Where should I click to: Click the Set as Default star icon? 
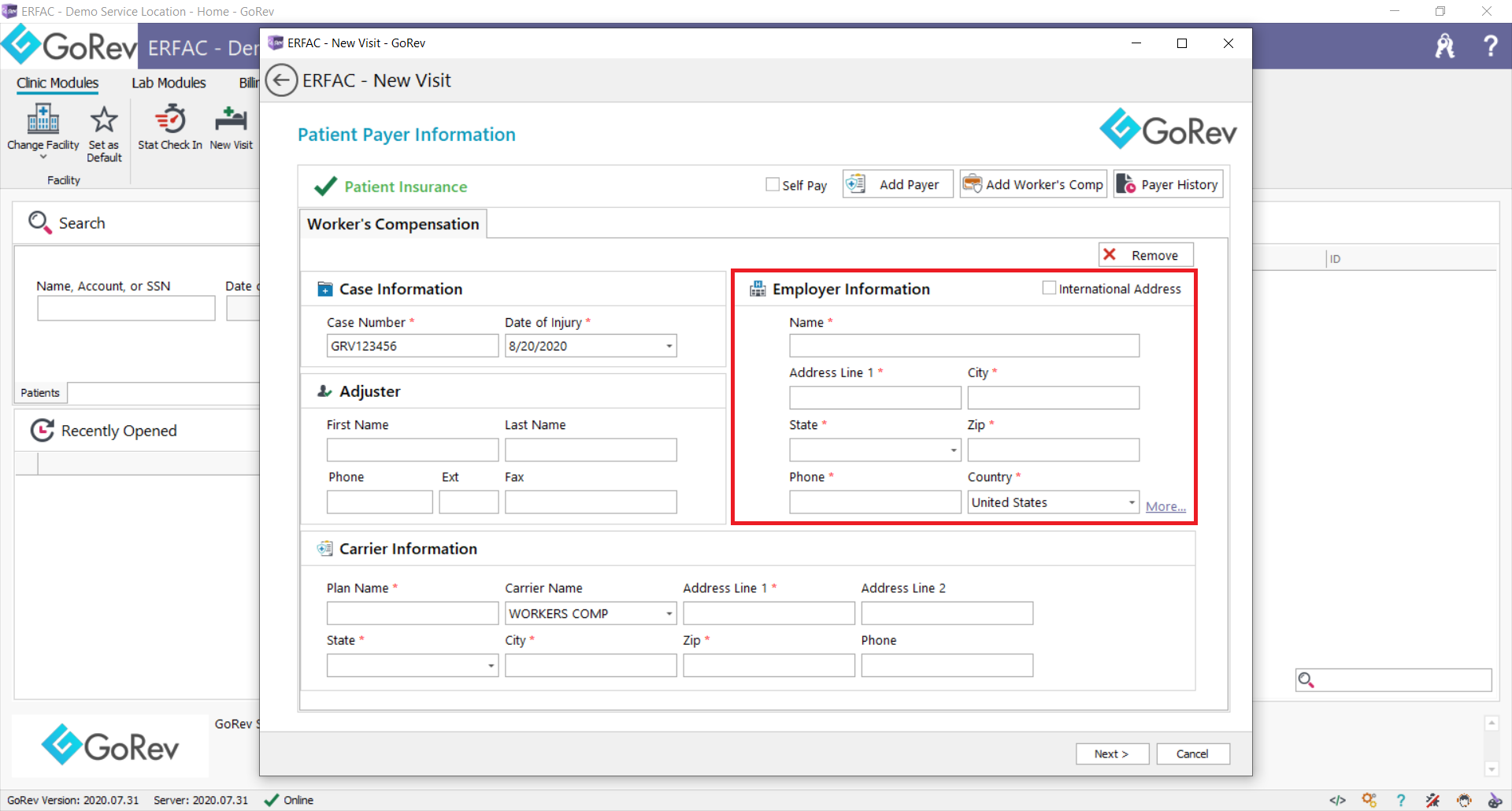click(104, 120)
